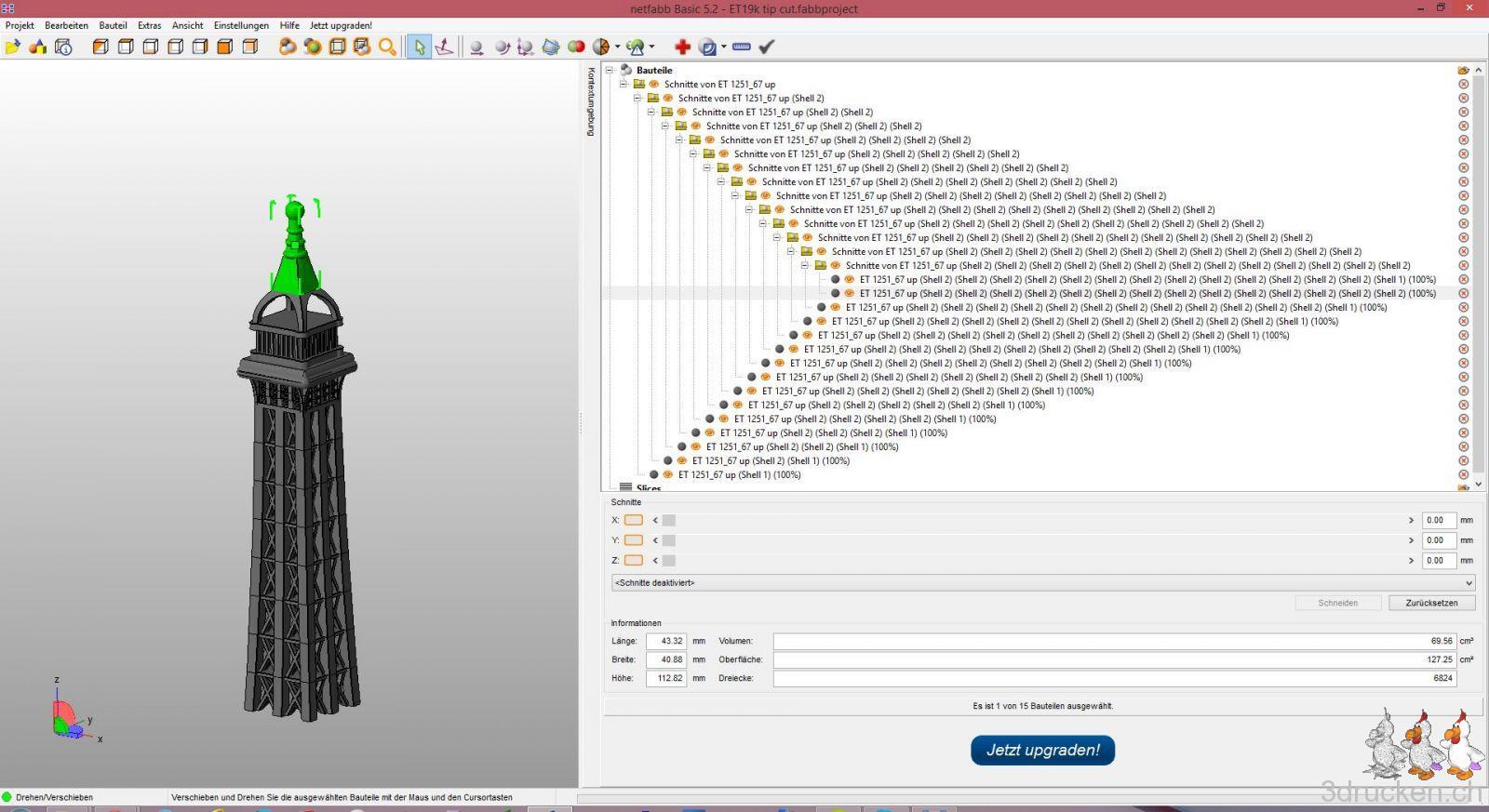
Task: Open the vertical Kontextumgebung tab
Action: point(591,101)
